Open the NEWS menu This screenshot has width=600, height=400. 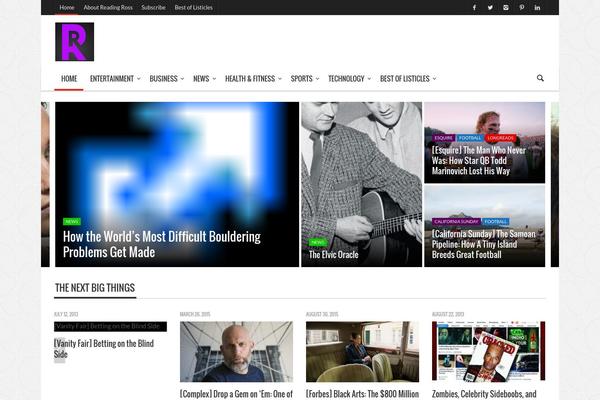(201, 78)
